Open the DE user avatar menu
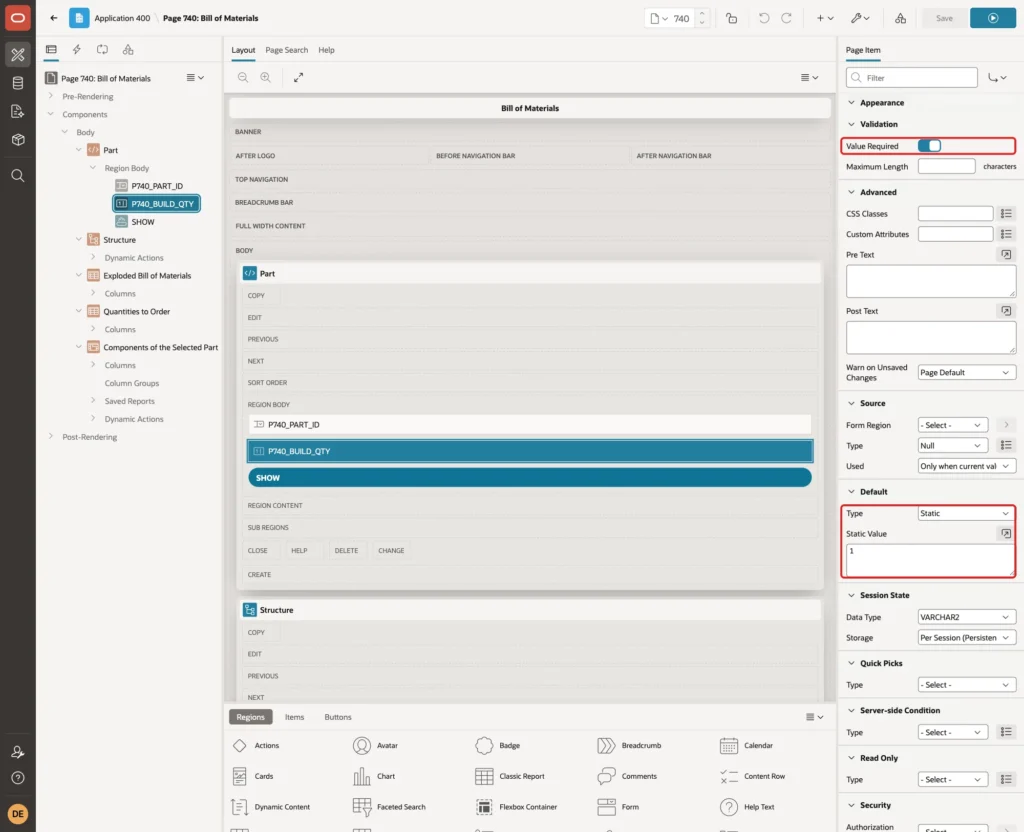 tap(18, 814)
